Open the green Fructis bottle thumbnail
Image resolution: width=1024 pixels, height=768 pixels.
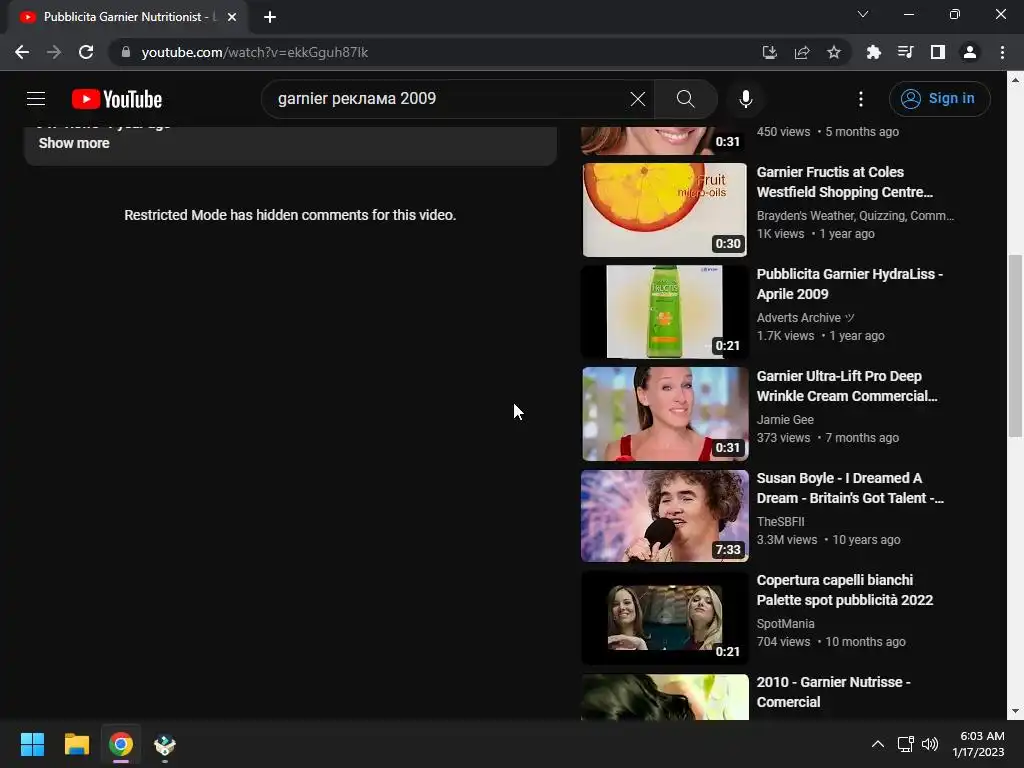point(664,312)
